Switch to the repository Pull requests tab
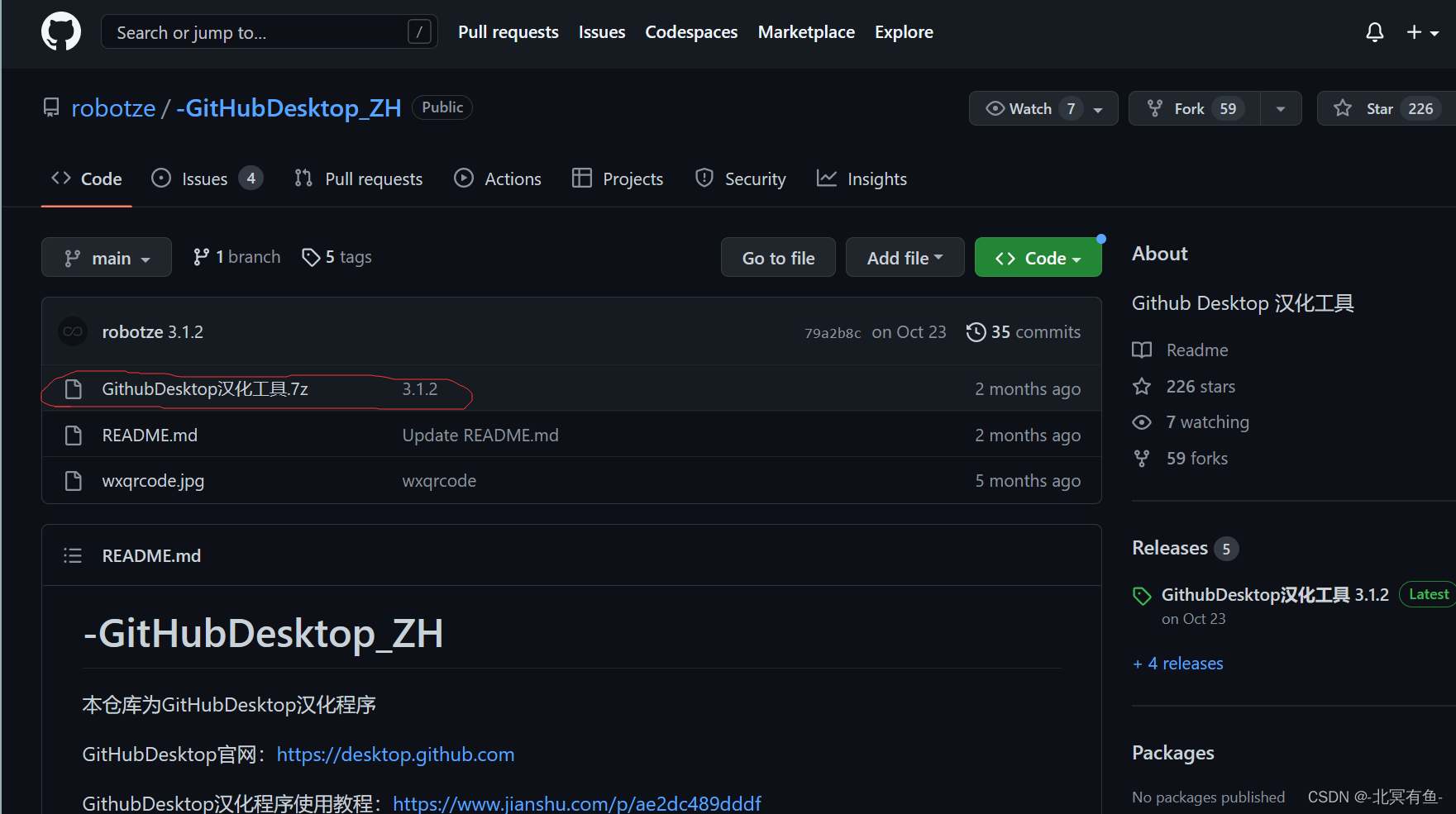 (x=358, y=179)
